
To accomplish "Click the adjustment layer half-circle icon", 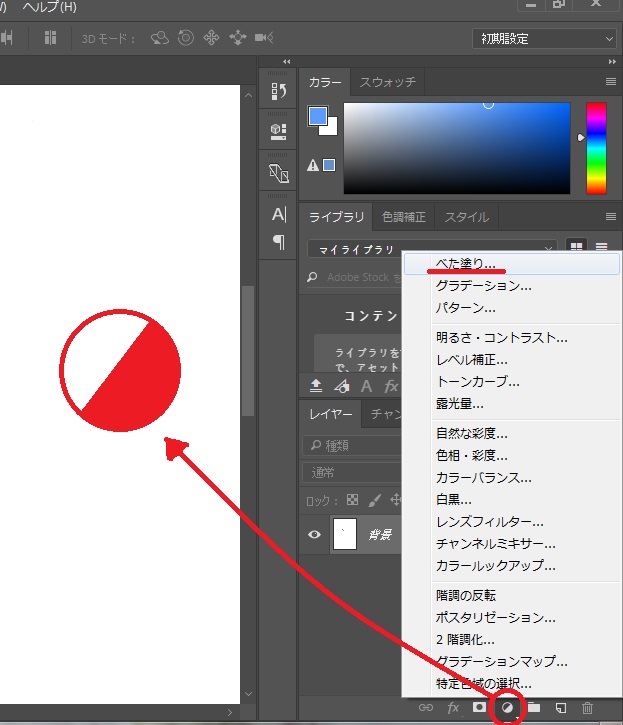I will tap(507, 707).
